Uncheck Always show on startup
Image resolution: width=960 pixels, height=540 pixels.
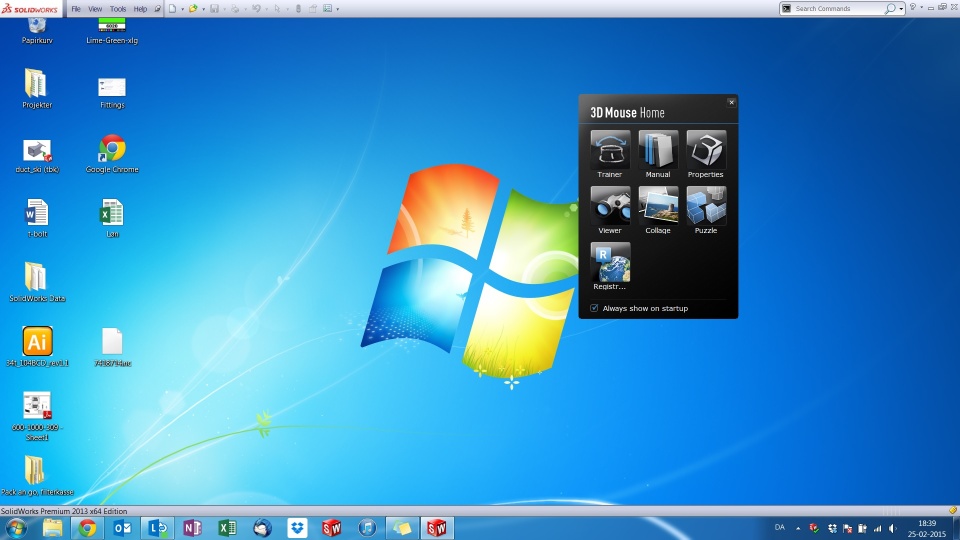[x=594, y=308]
